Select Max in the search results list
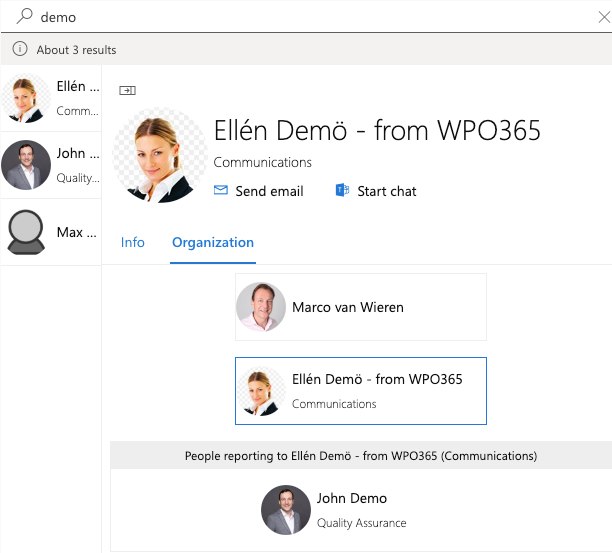The height and width of the screenshot is (553, 612). 51,232
